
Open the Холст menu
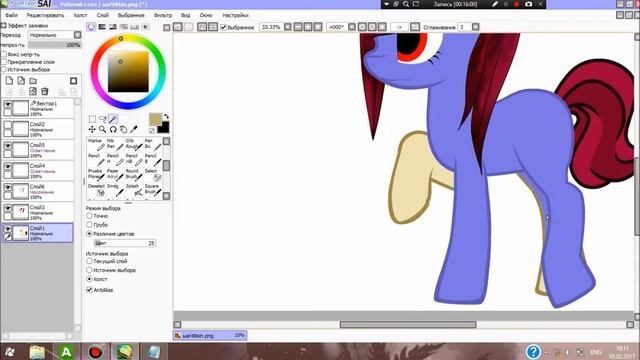coord(80,15)
